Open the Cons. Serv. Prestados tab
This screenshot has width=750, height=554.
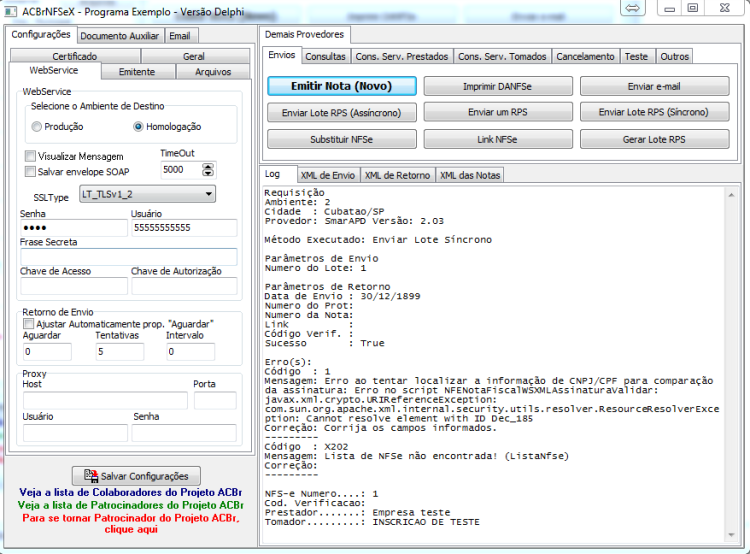pos(402,56)
